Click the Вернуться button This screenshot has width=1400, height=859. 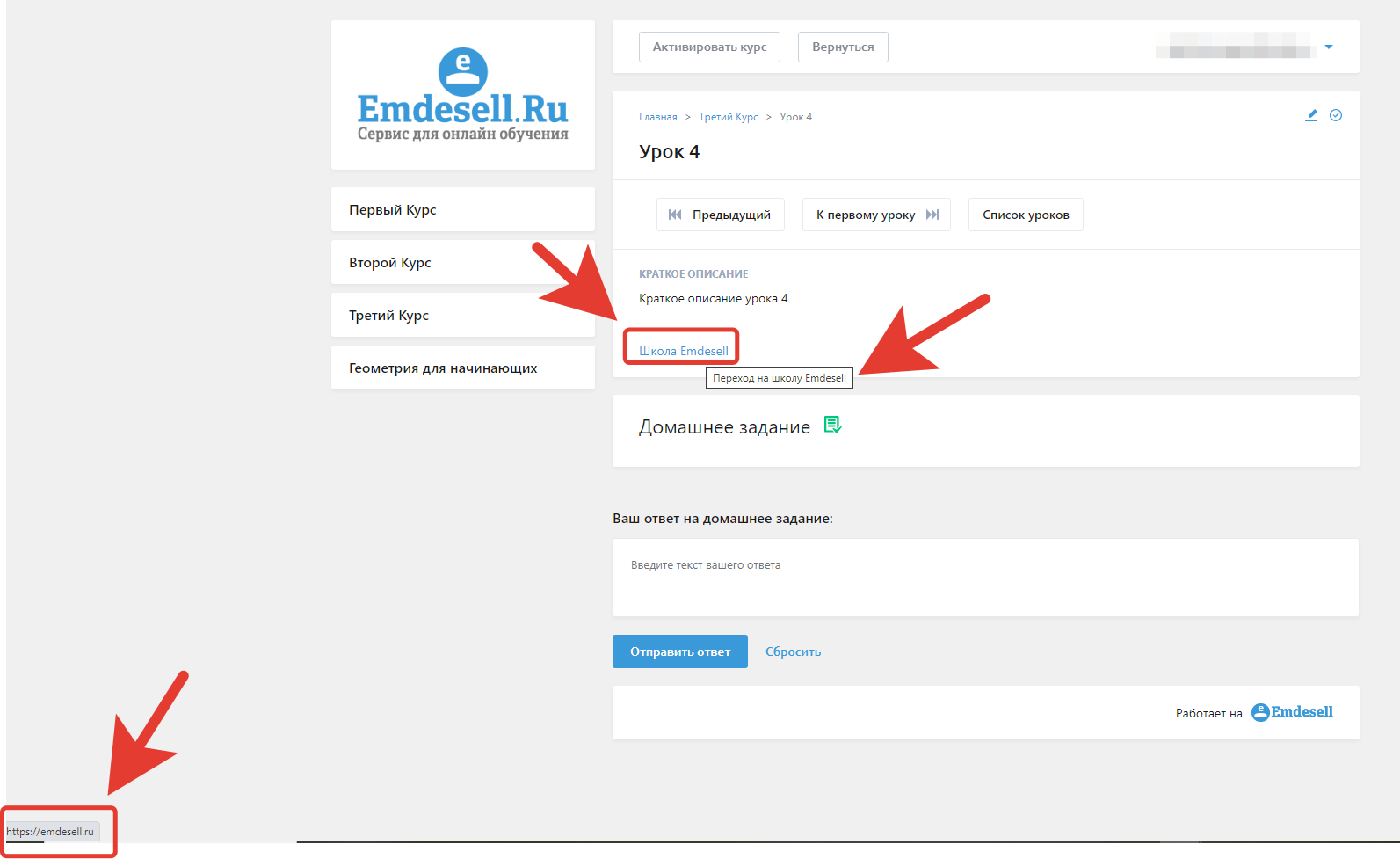843,47
